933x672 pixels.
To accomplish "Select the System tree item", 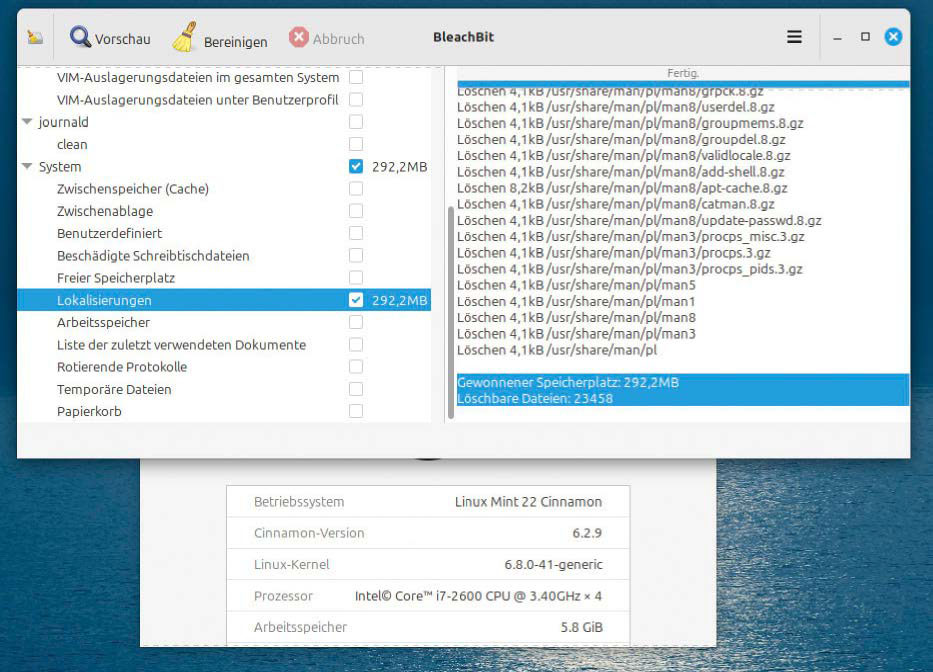I will click(x=60, y=167).
